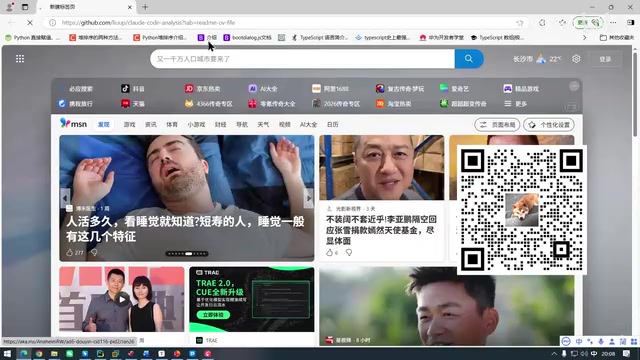This screenshot has width=640, height=360.
Task: Select the 日历 feed tab
Action: (x=332, y=124)
